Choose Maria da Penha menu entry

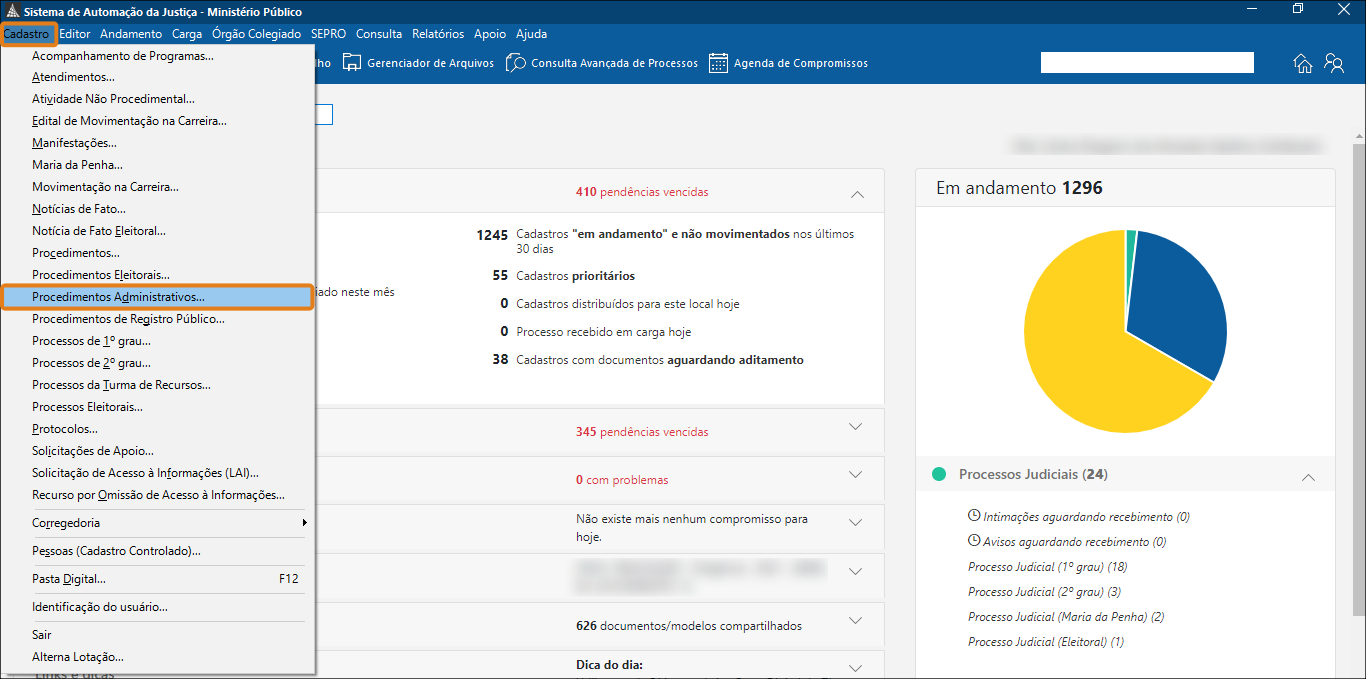[158, 165]
